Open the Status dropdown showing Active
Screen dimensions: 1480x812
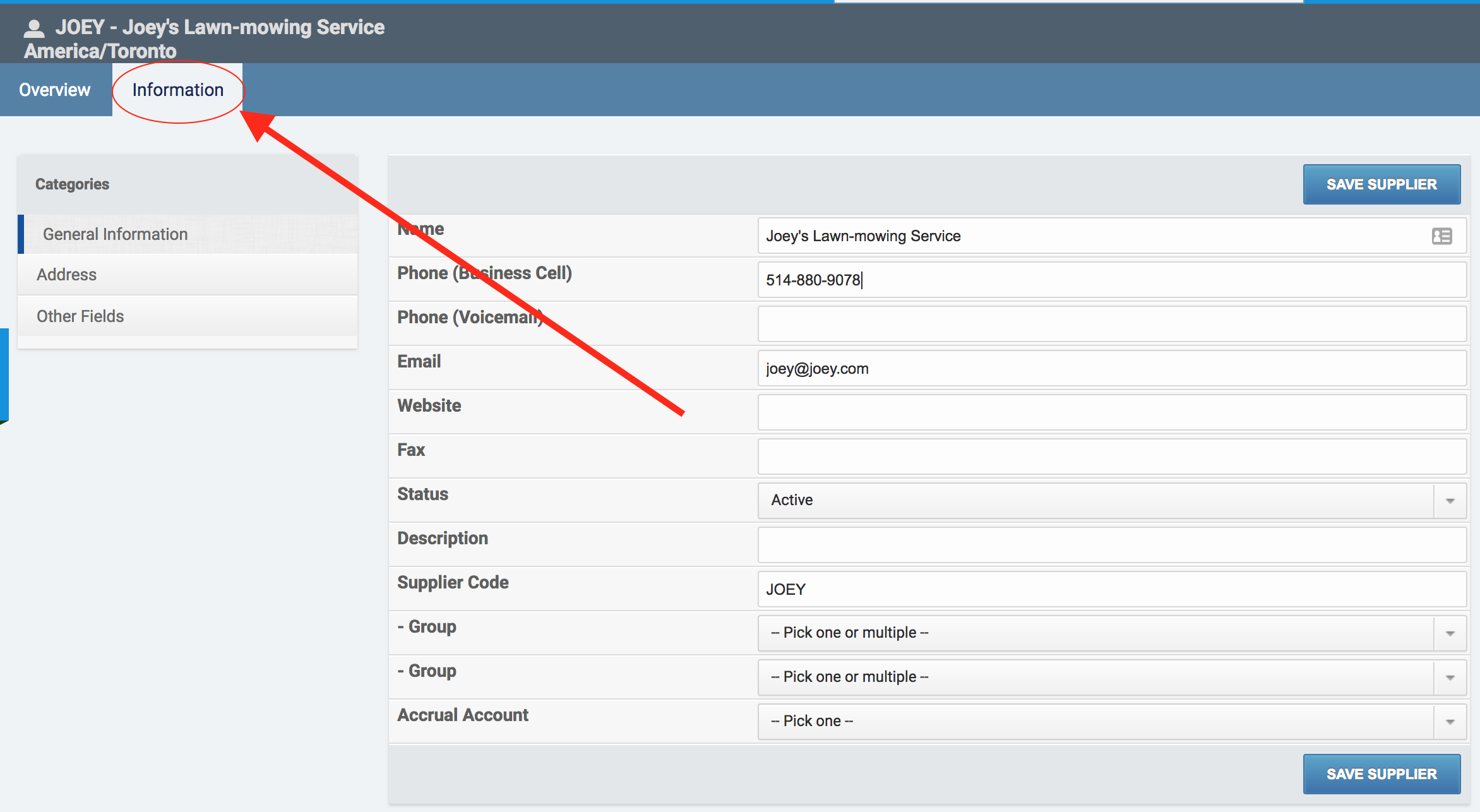tap(1111, 501)
